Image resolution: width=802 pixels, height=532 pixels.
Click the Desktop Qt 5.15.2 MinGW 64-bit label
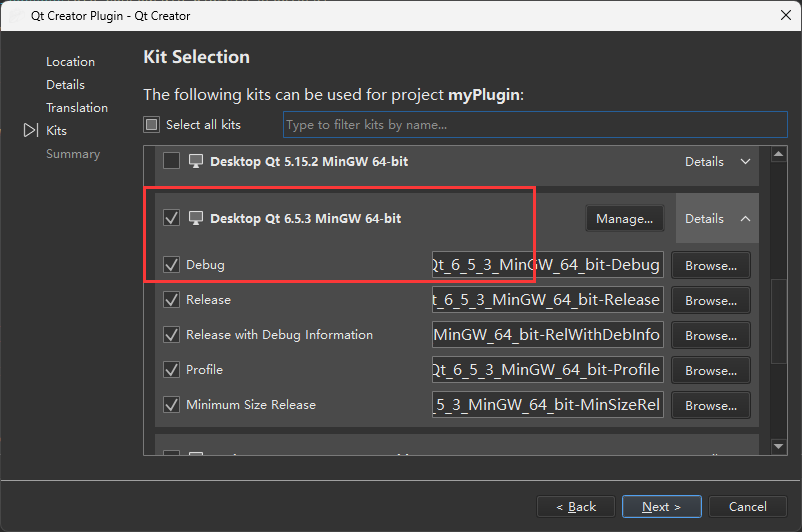309,162
